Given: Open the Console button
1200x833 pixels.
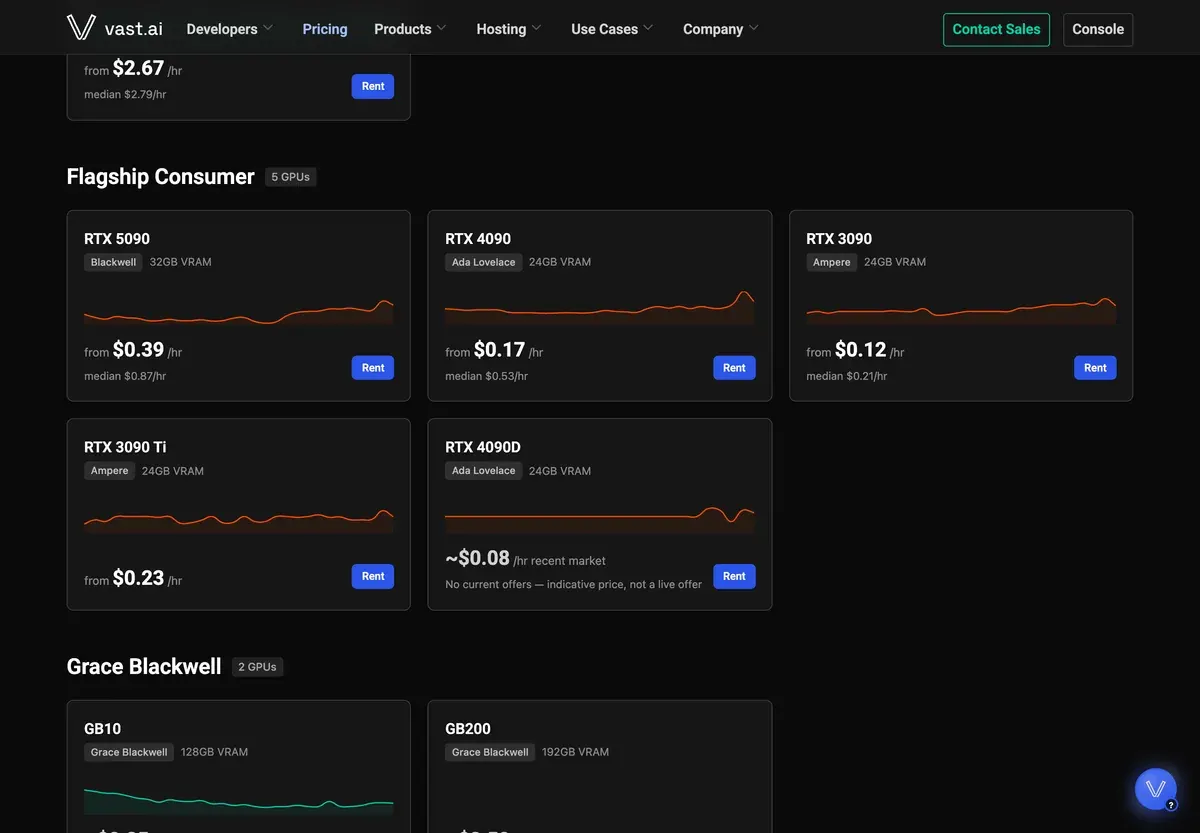Looking at the screenshot, I should coord(1098,29).
